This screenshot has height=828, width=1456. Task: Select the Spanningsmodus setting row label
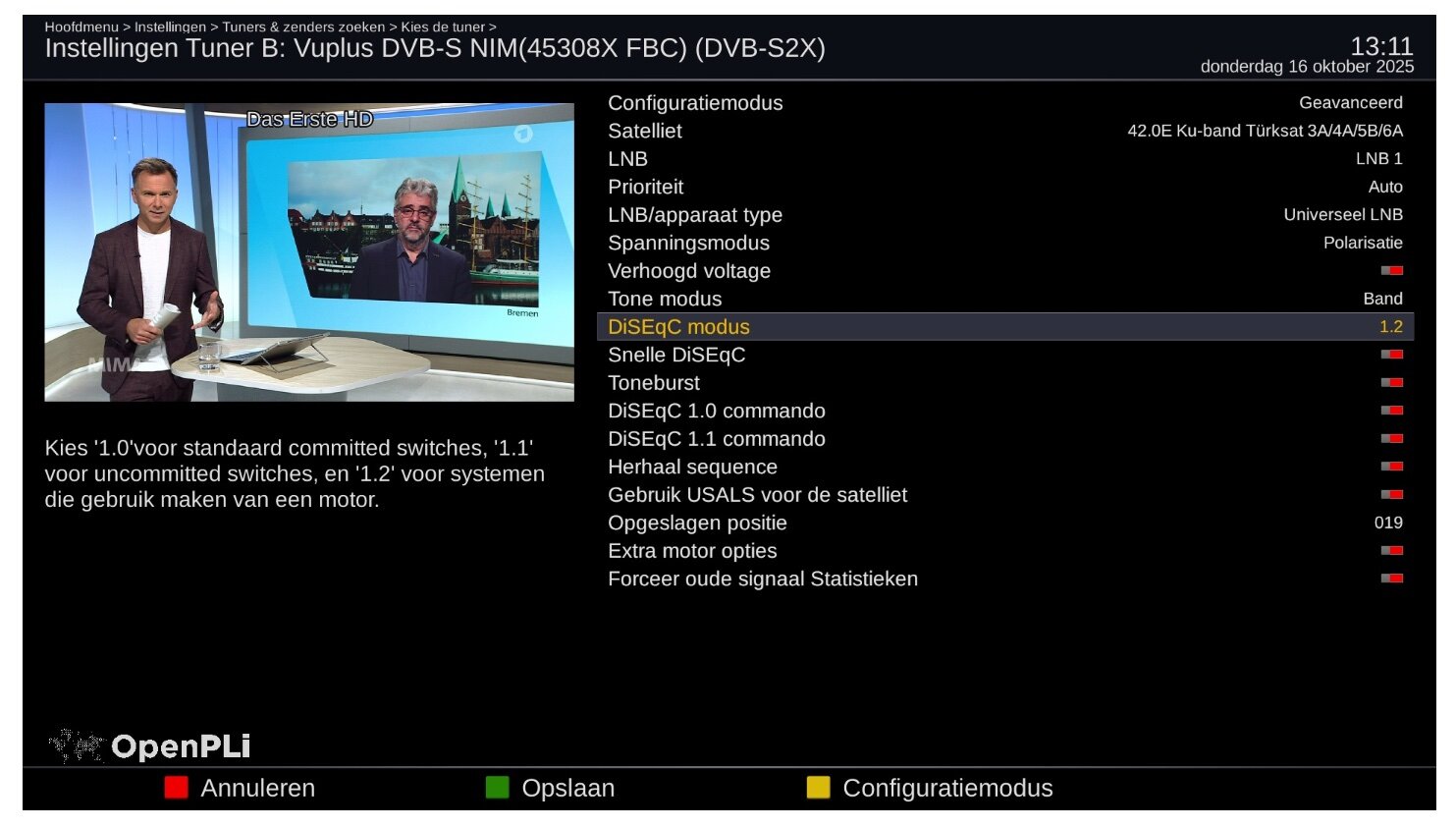pyautogui.click(x=688, y=243)
